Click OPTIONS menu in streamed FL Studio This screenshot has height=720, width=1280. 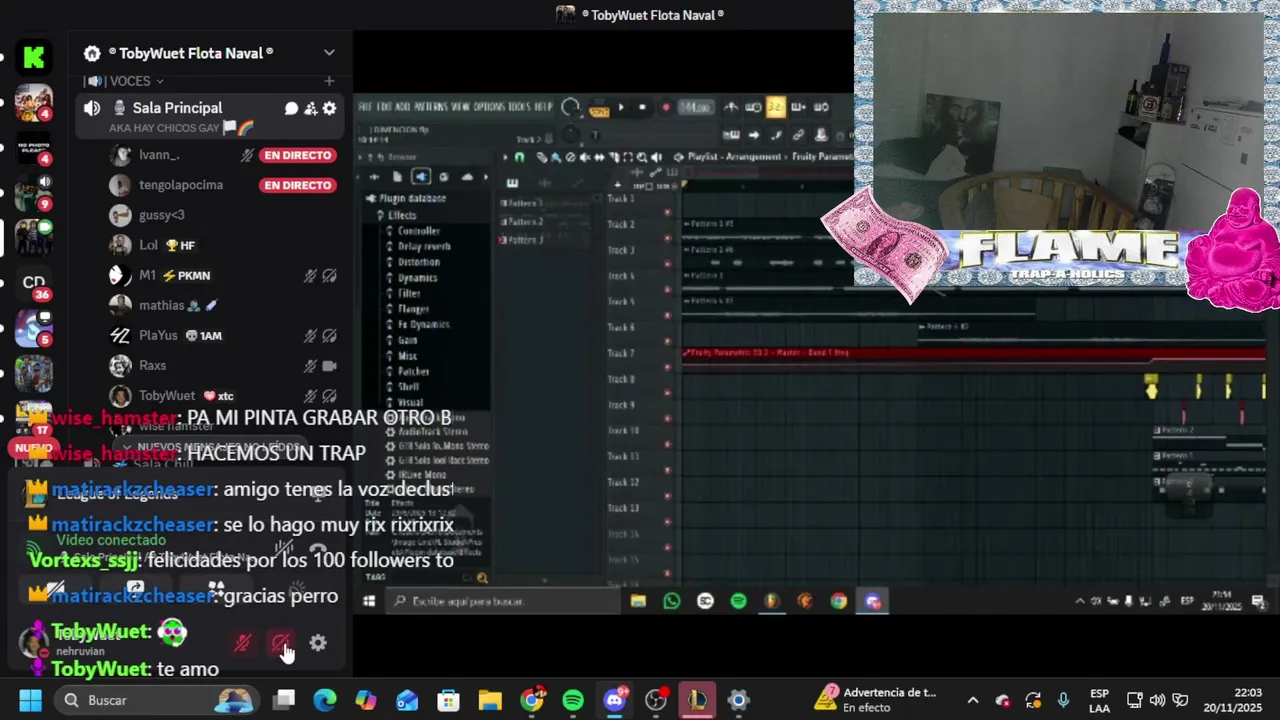[x=489, y=107]
